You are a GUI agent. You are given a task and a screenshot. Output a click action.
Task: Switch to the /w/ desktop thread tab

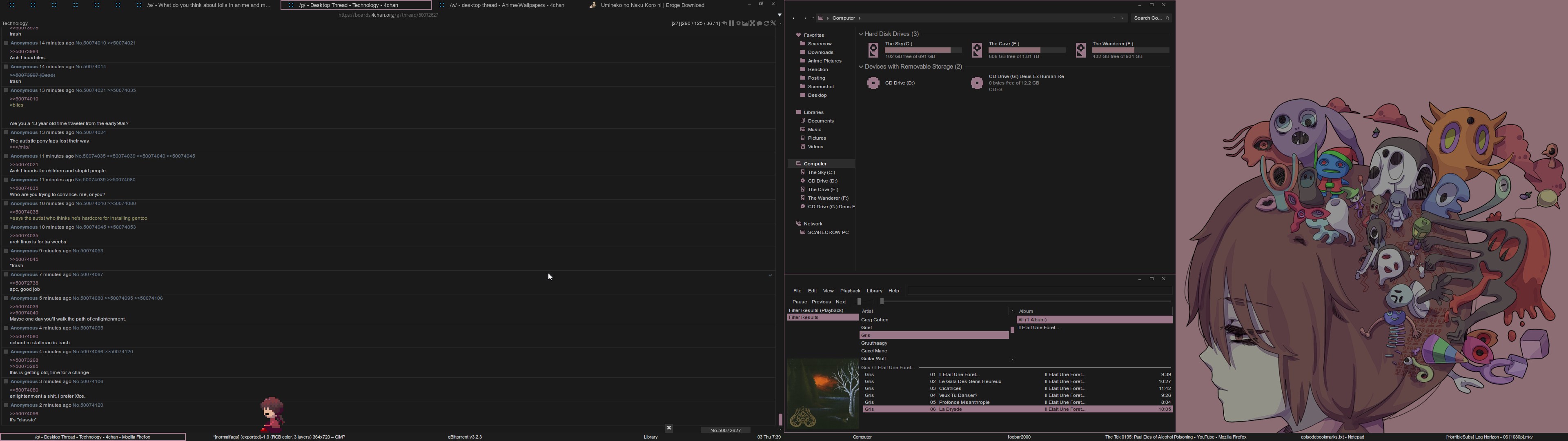pyautogui.click(x=507, y=5)
